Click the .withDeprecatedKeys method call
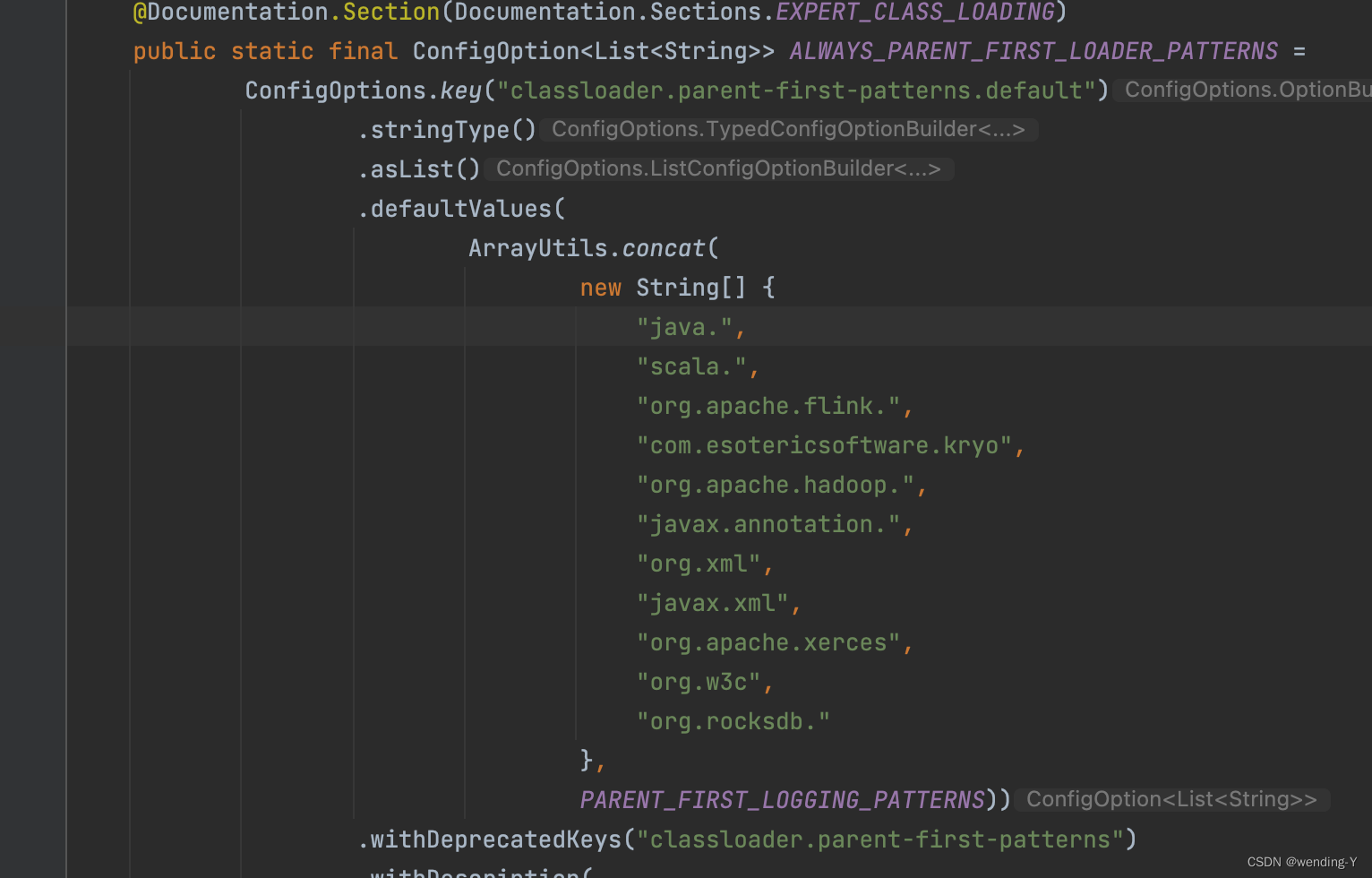 click(x=489, y=839)
